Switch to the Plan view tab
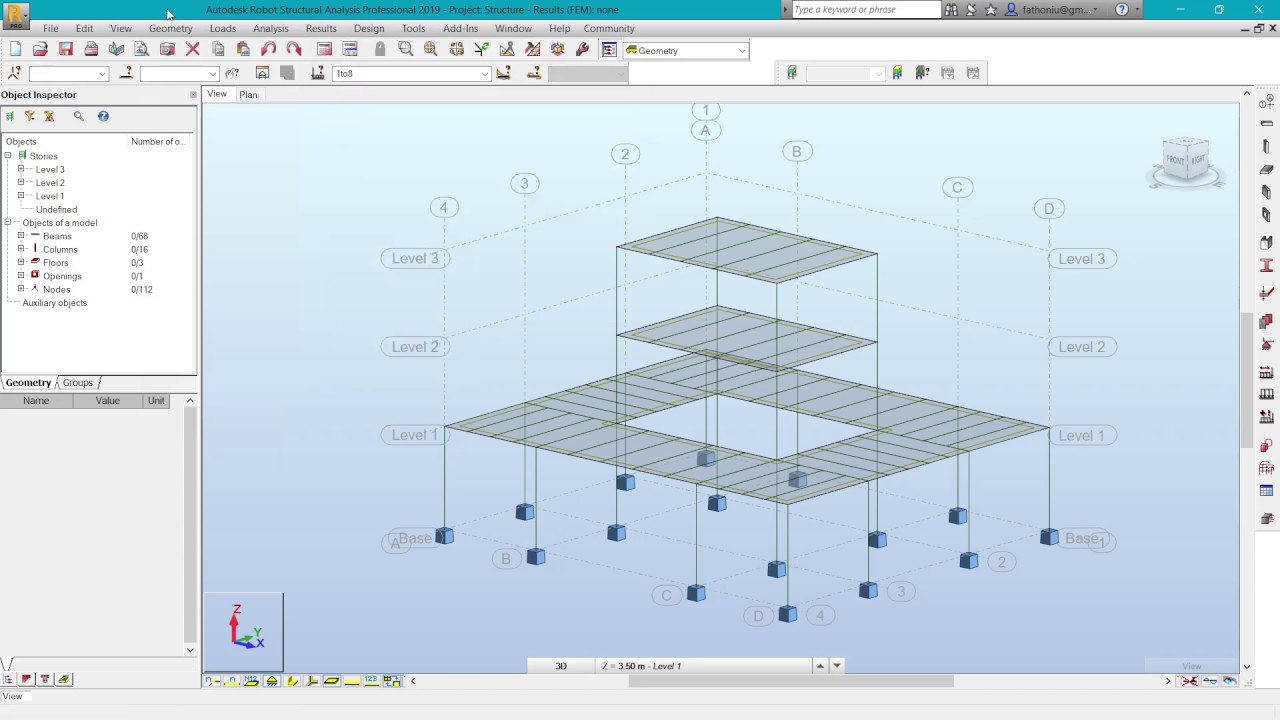1280x720 pixels. [x=248, y=95]
